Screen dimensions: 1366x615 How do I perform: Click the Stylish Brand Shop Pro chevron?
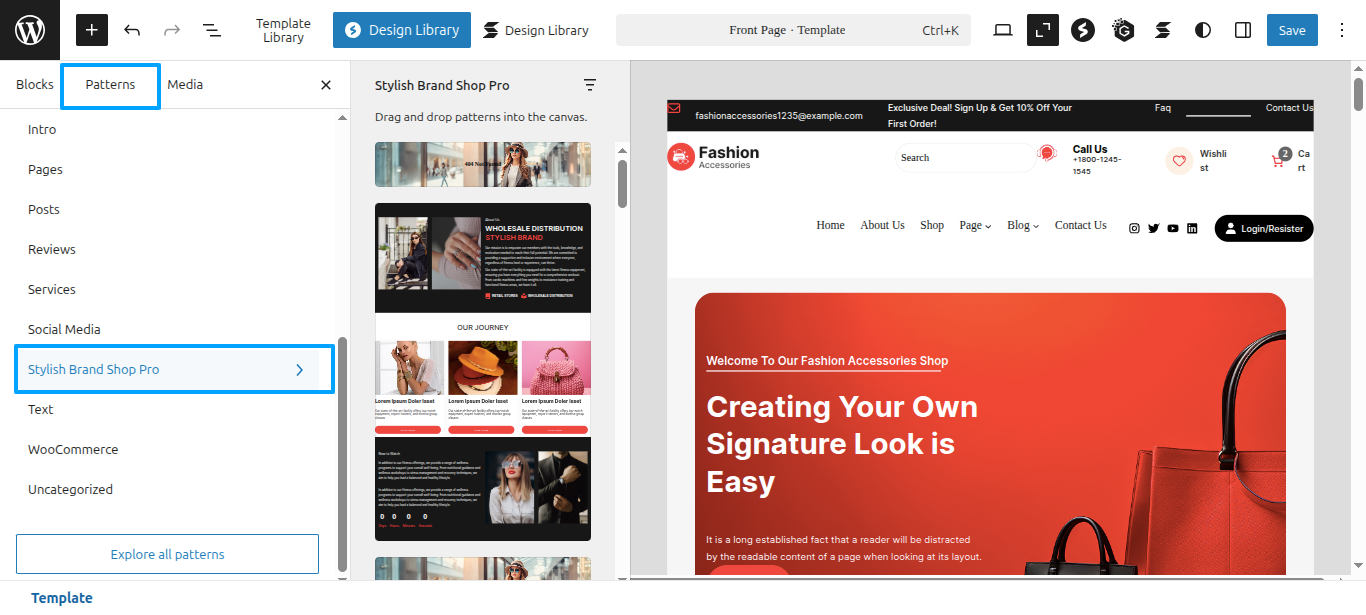(x=299, y=370)
